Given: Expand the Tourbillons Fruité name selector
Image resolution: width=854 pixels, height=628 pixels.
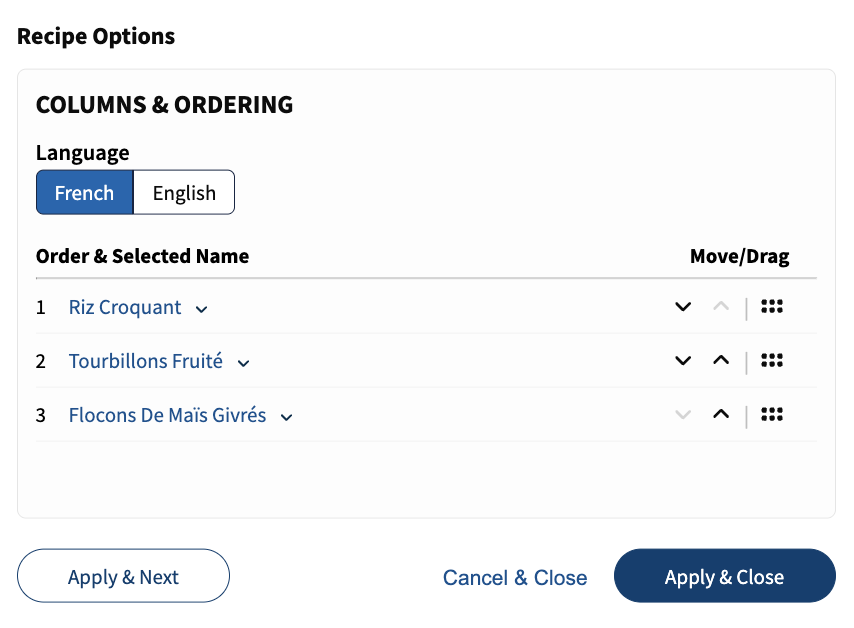Looking at the screenshot, I should pos(243,363).
